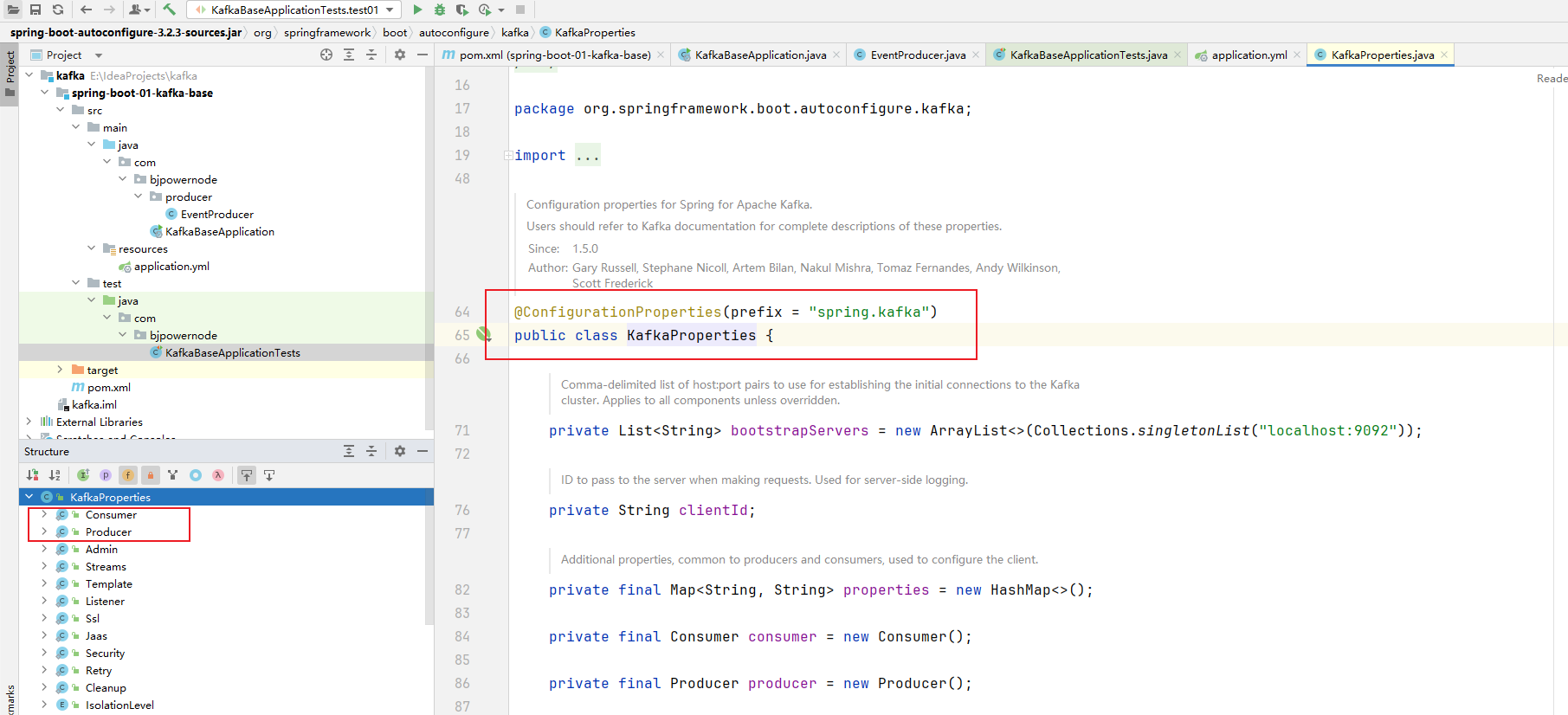Toggle autoscroll to source in Structure
Image resolution: width=1568 pixels, height=715 pixels.
(247, 475)
